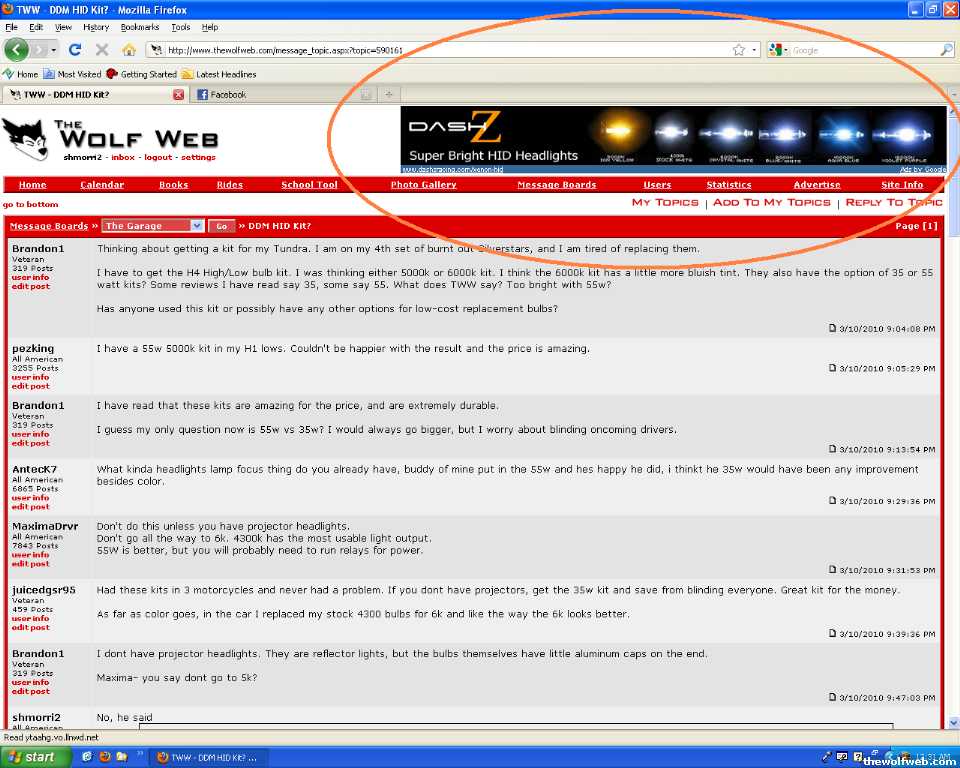Viewport: 960px width, 768px height.
Task: Open the View menu
Action: 63,27
